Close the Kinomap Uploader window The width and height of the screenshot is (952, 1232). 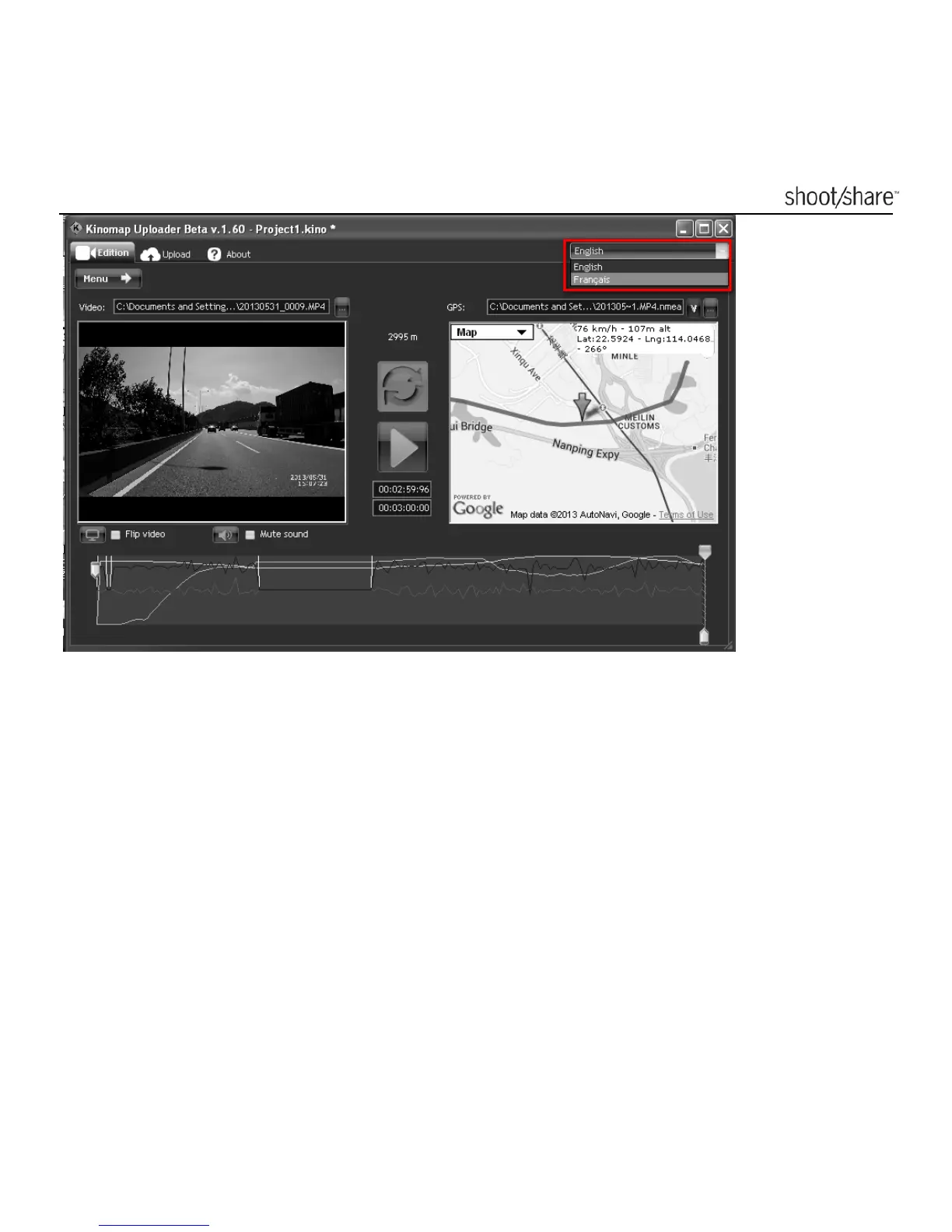click(723, 229)
